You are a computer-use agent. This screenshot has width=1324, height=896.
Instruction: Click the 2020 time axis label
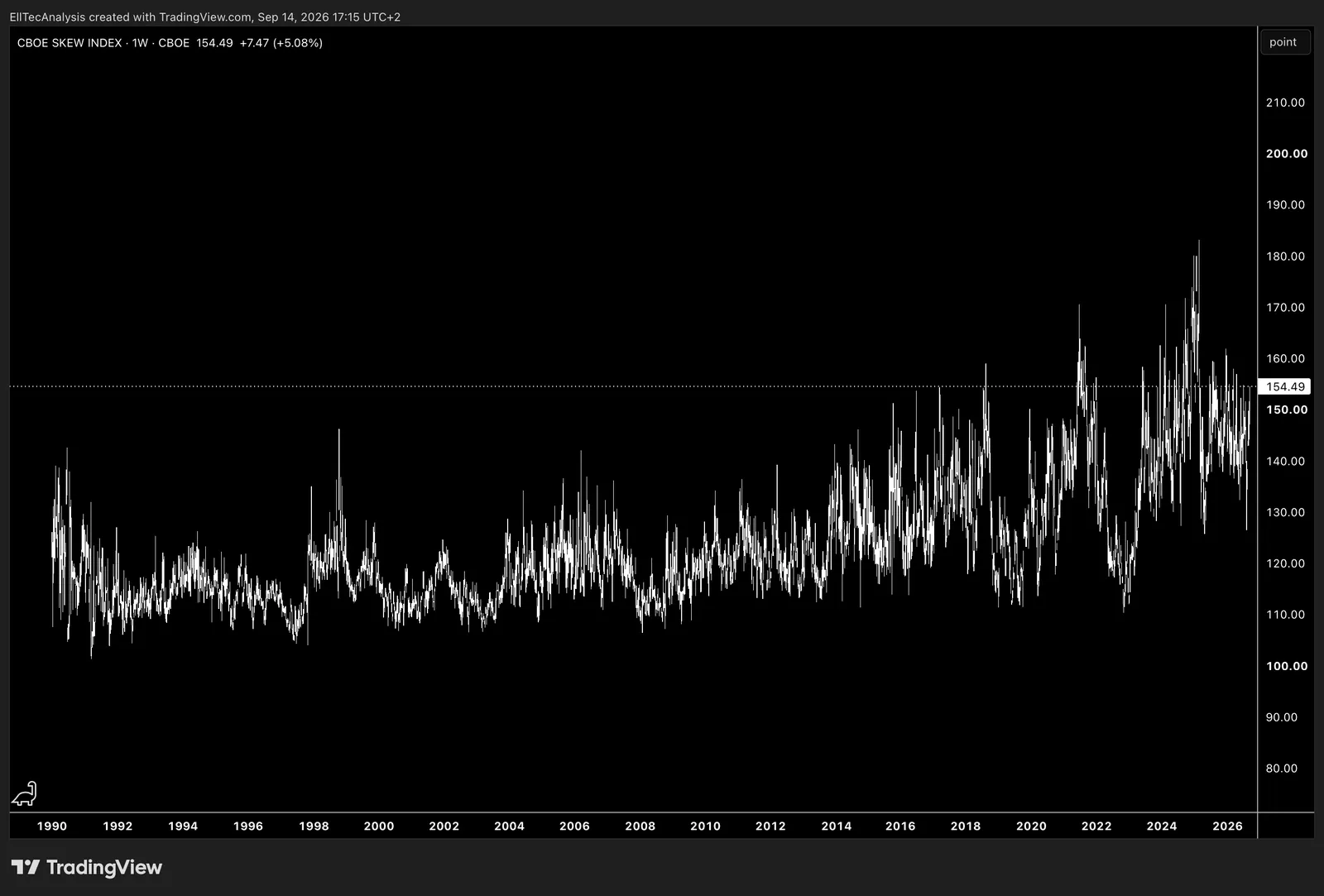pyautogui.click(x=1031, y=826)
